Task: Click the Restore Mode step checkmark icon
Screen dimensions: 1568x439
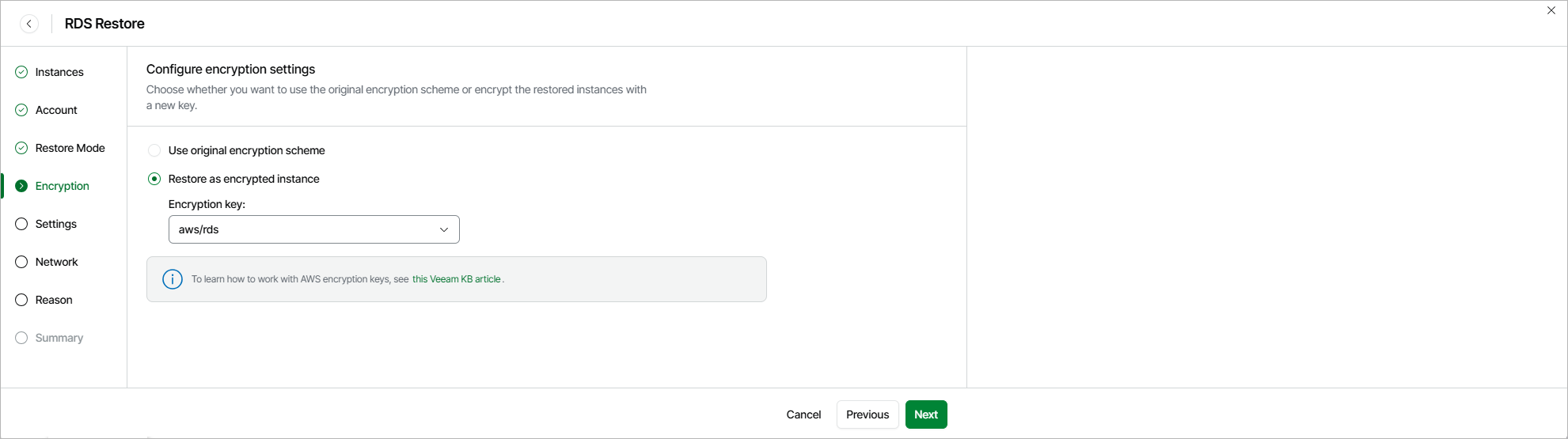Action: [21, 148]
